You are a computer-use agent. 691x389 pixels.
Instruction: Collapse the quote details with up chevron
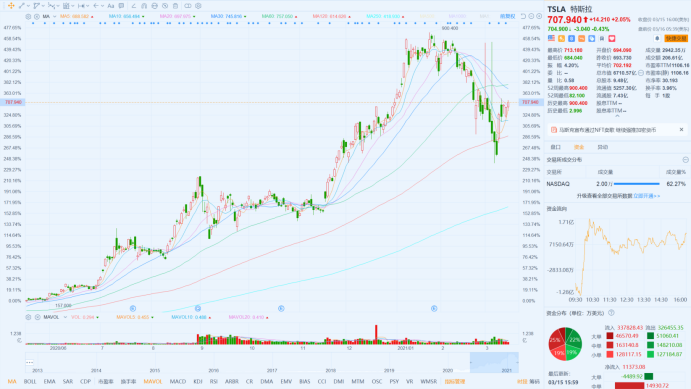pyautogui.click(x=617, y=117)
